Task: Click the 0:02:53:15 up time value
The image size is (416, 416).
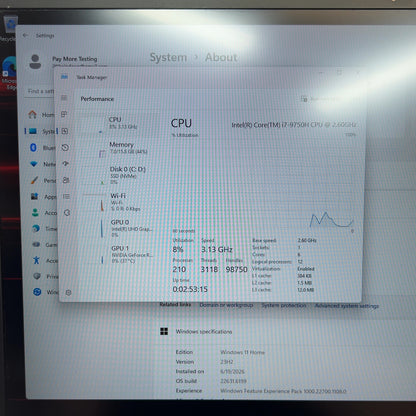Action: (x=190, y=289)
